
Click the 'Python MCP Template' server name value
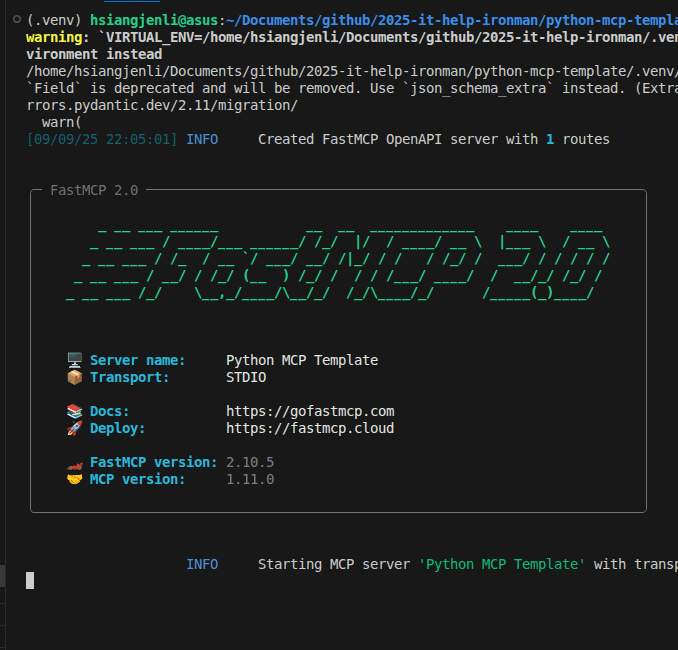pos(302,360)
